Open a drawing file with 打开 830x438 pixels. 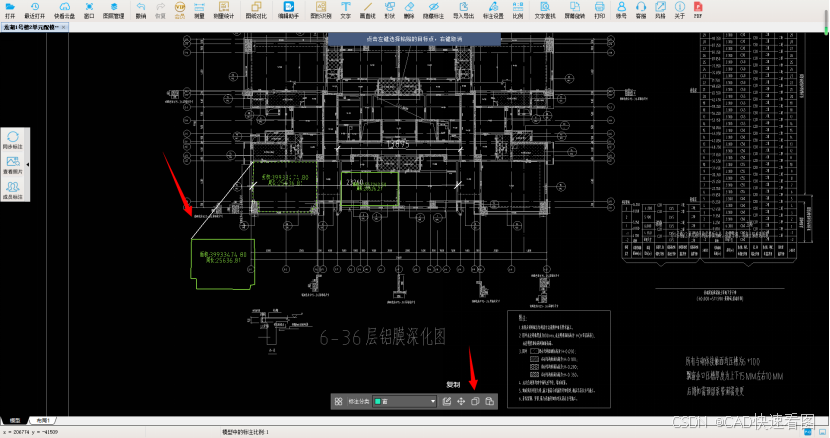coord(10,10)
